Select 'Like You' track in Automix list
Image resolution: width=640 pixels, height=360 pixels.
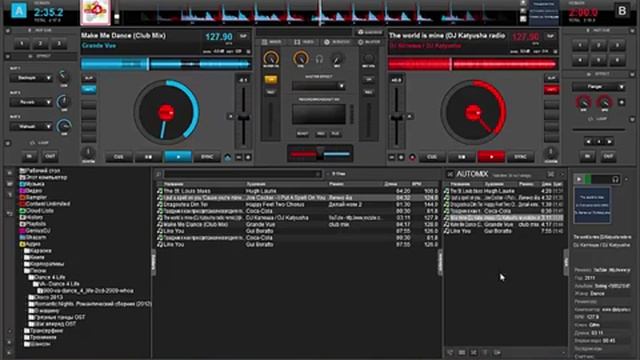504,231
